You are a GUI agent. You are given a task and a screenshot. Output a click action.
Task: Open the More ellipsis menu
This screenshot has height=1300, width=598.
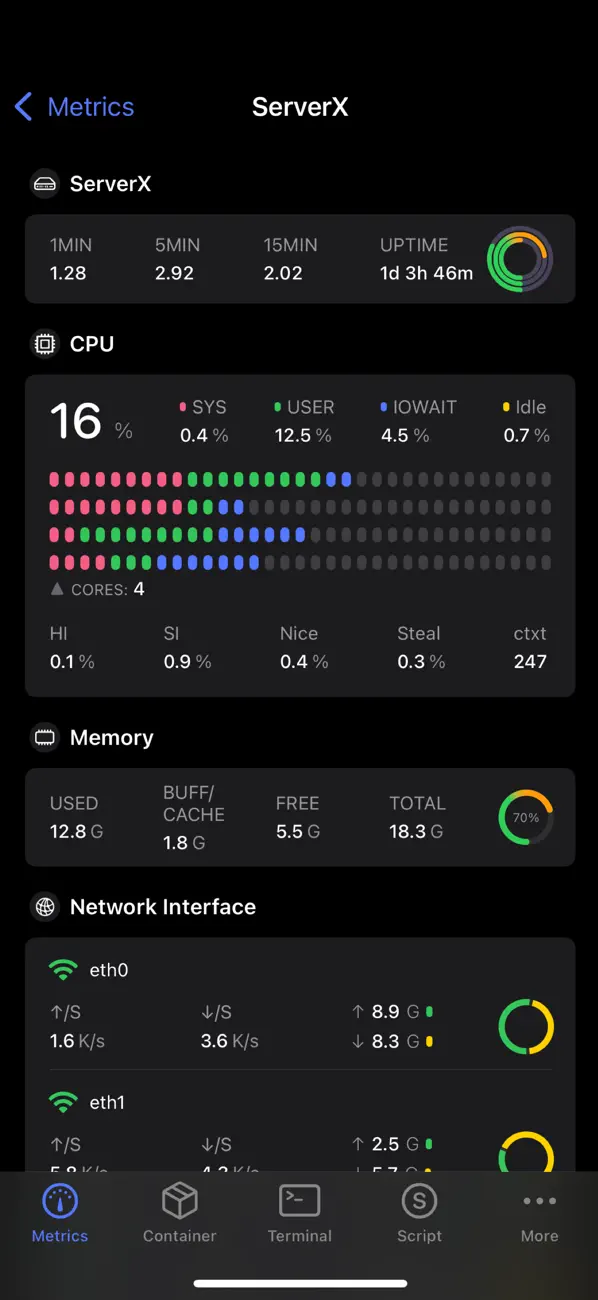coord(539,1201)
